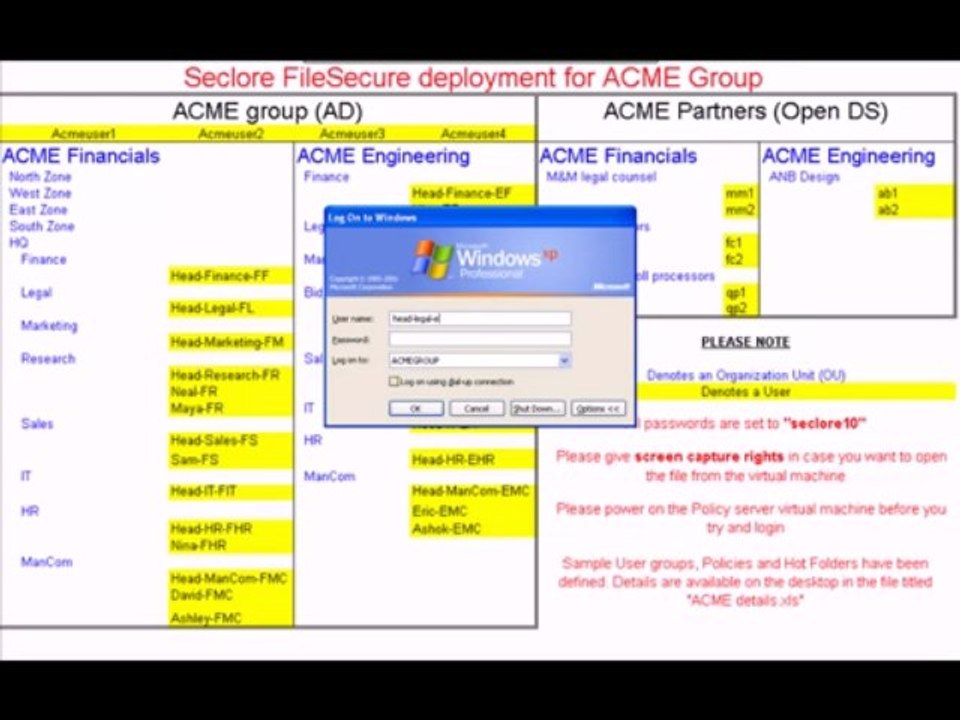Select Head-Sales-FS user label
Image resolution: width=960 pixels, height=720 pixels.
pos(214,440)
